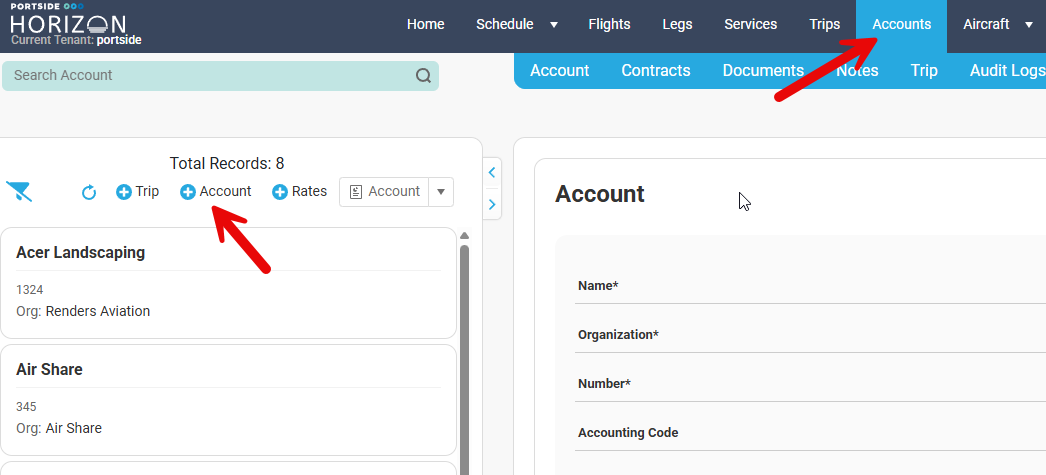Click the plus icon to add Account
The height and width of the screenshot is (475, 1046).
[188, 192]
